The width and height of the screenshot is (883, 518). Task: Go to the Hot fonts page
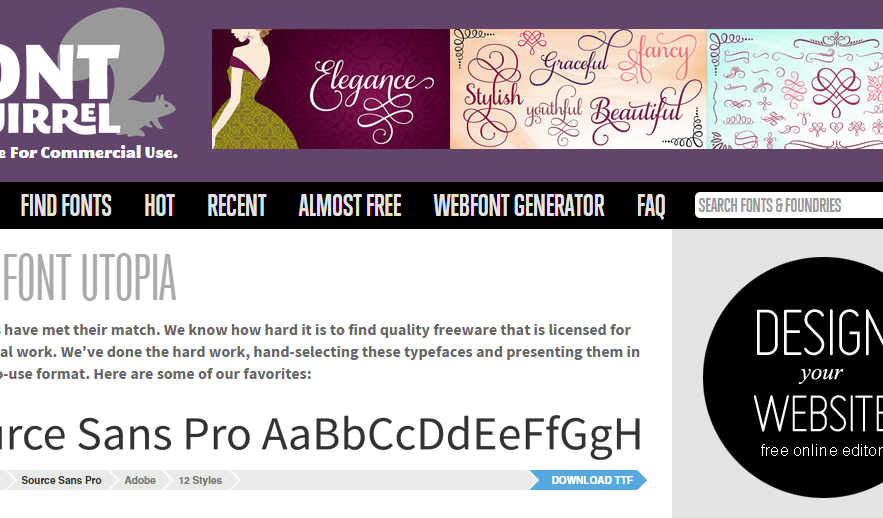[x=159, y=206]
